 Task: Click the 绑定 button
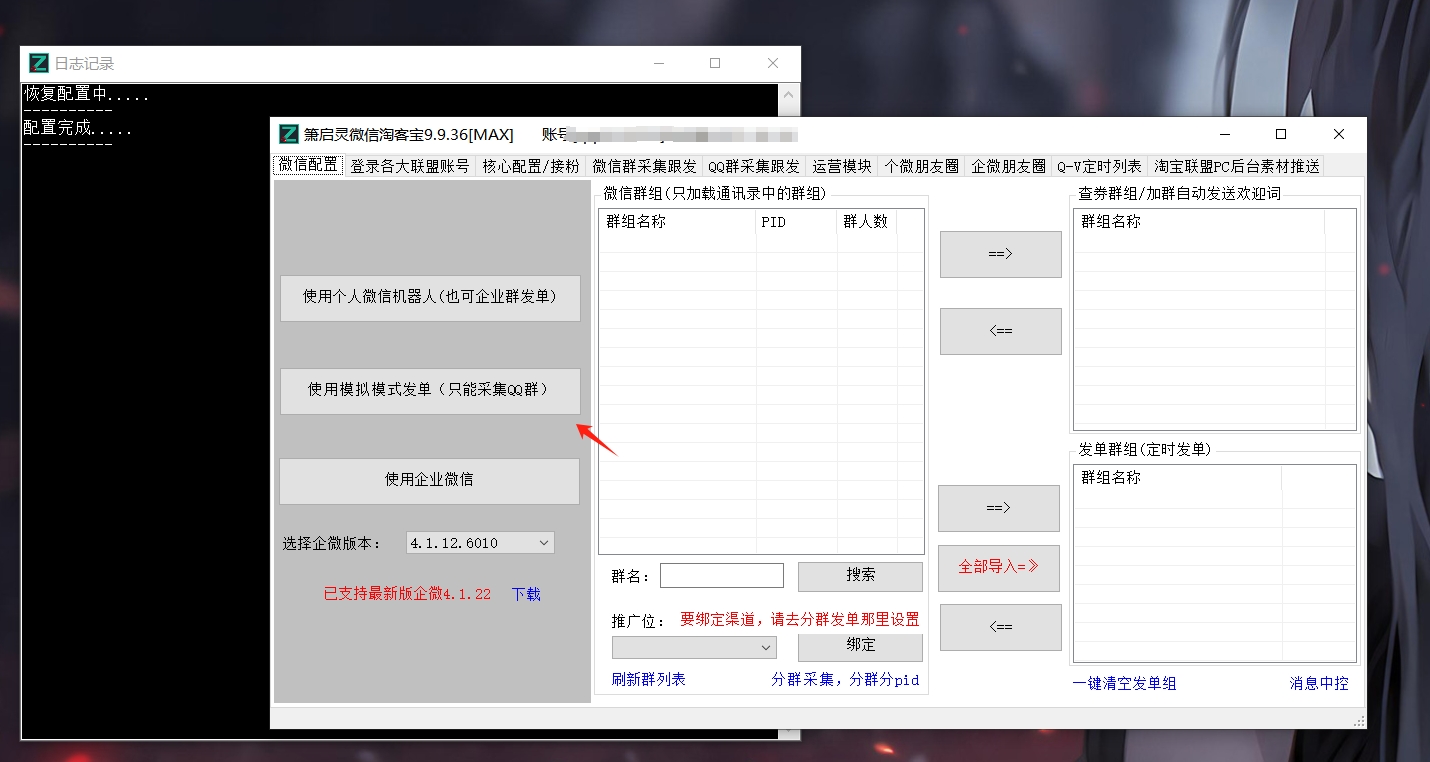coord(860,646)
